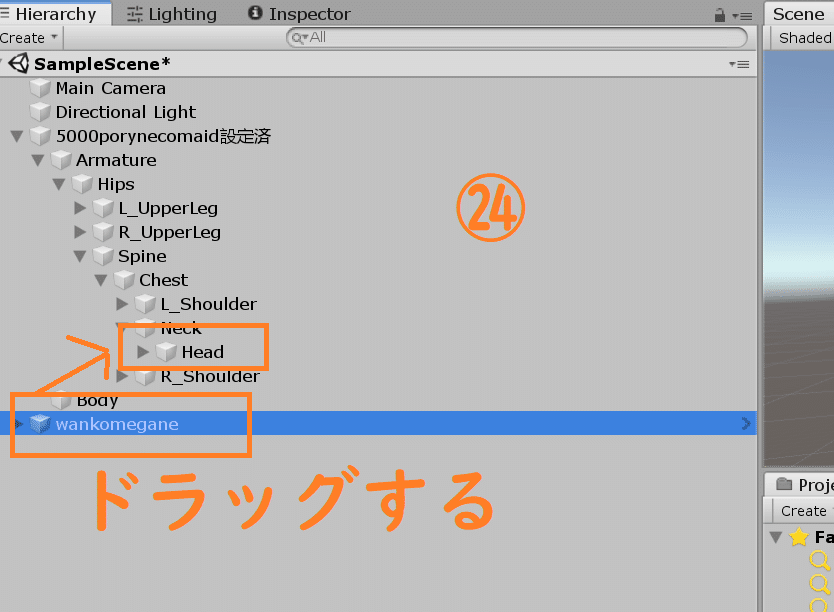Open the Shaded draw mode dropdown

pos(804,38)
